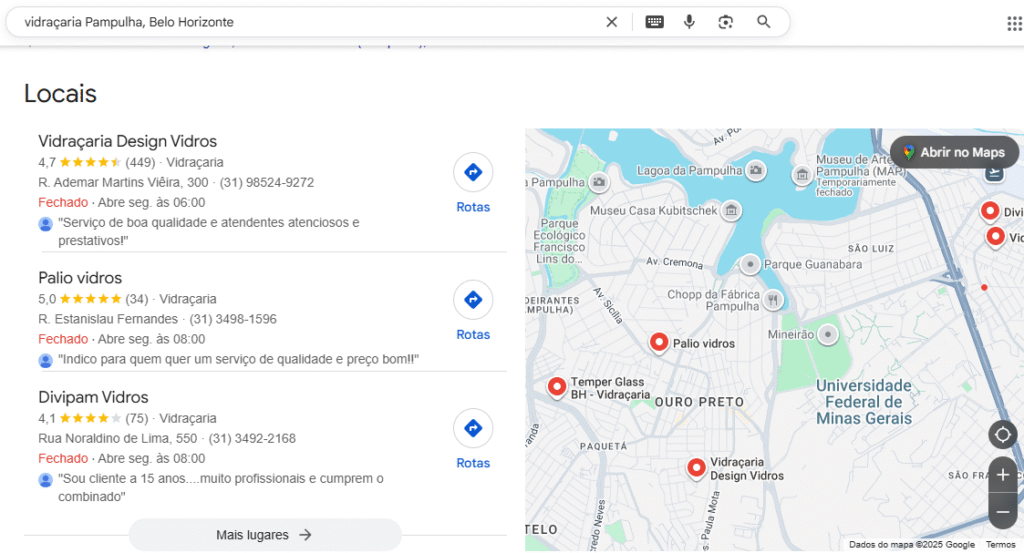Click the review "Sou cliente a 15 anos"
The height and width of the screenshot is (553, 1024).
(x=221, y=487)
